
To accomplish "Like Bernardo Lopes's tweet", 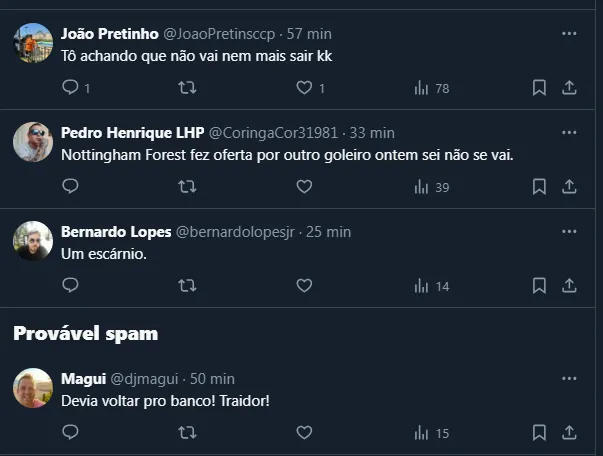I will [x=305, y=285].
